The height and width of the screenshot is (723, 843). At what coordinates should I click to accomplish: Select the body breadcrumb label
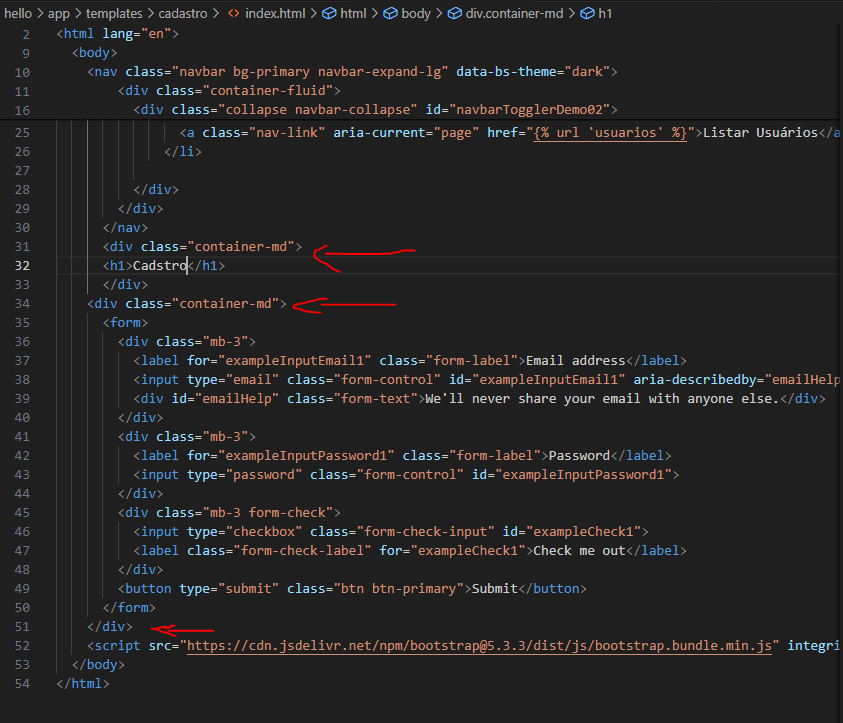point(416,14)
